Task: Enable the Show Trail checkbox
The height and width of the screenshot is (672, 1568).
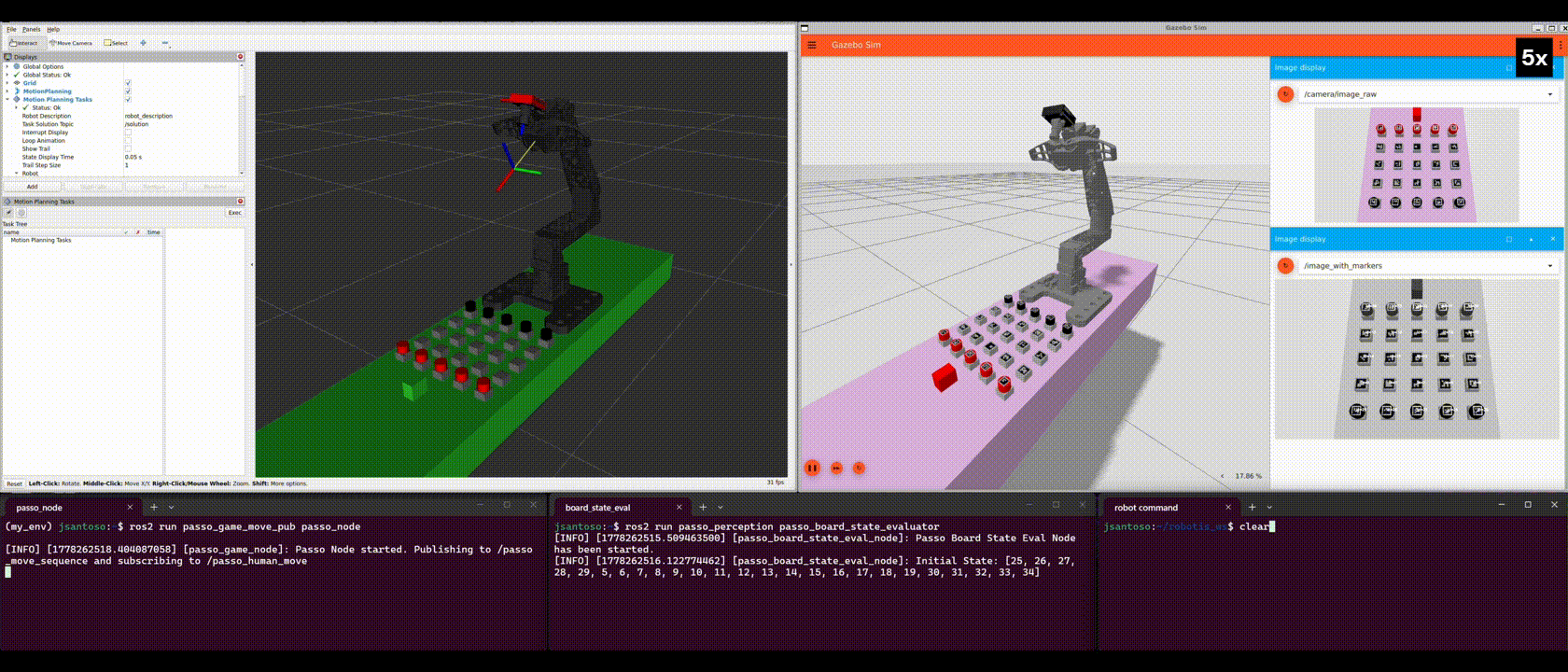Action: 128,148
